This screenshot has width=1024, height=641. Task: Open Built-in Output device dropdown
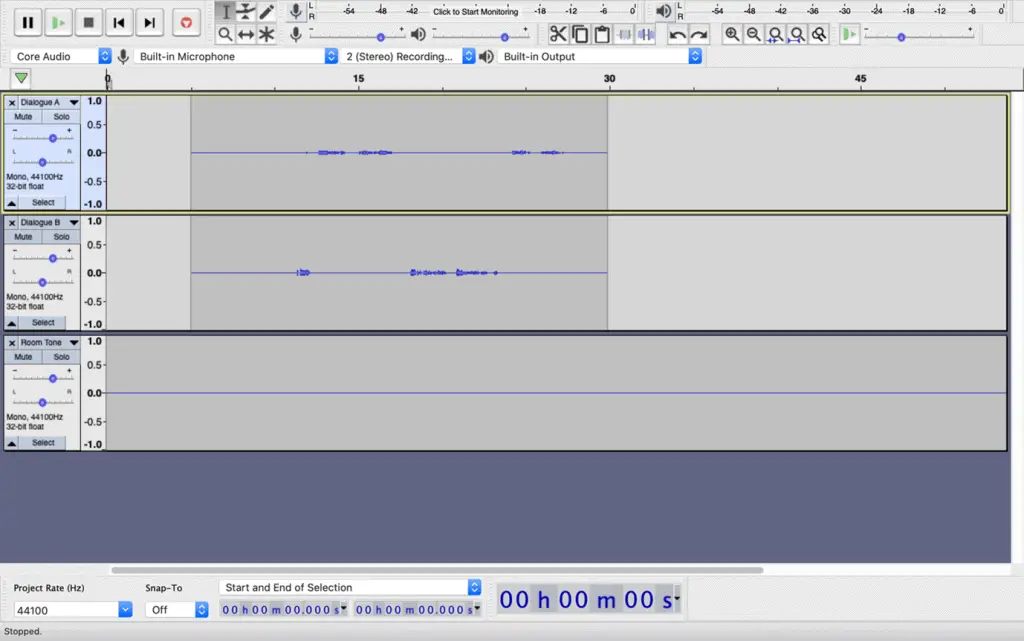tap(600, 56)
